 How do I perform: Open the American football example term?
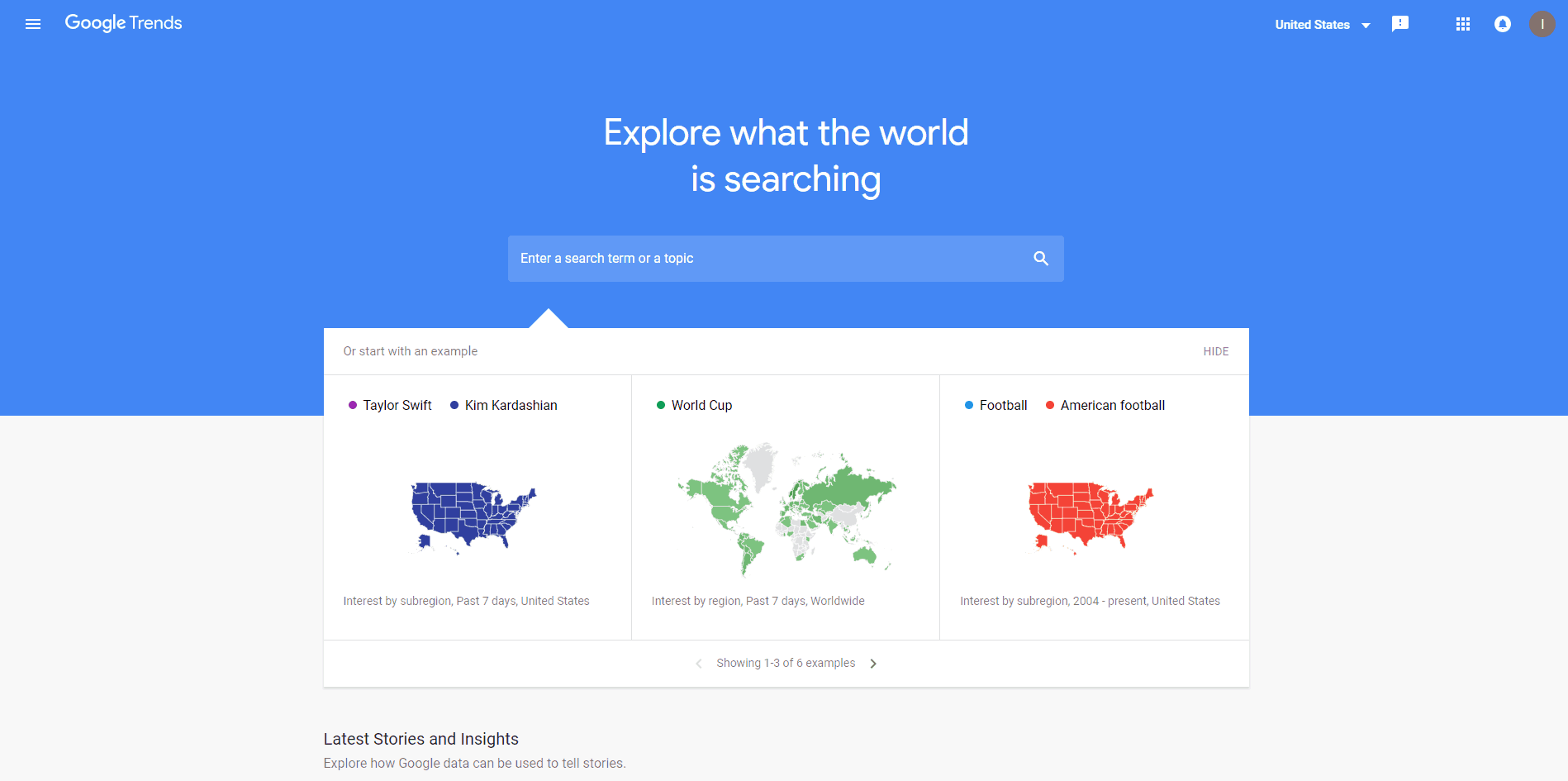pyautogui.click(x=1113, y=405)
